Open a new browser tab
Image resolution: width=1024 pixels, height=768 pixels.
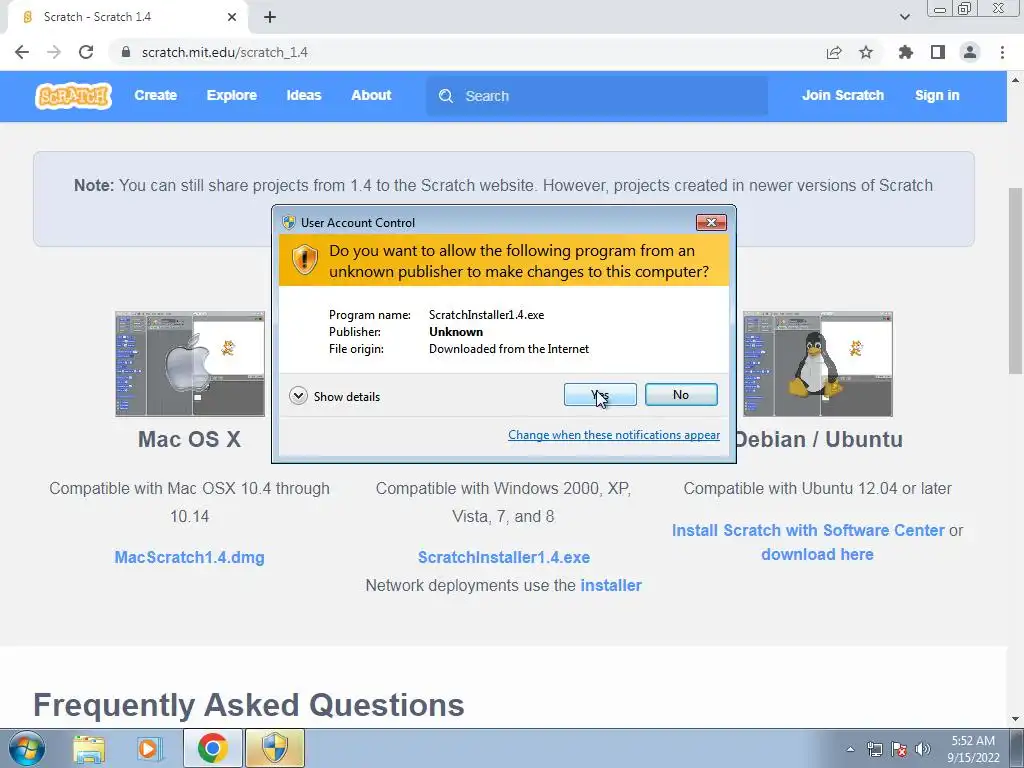tap(270, 17)
